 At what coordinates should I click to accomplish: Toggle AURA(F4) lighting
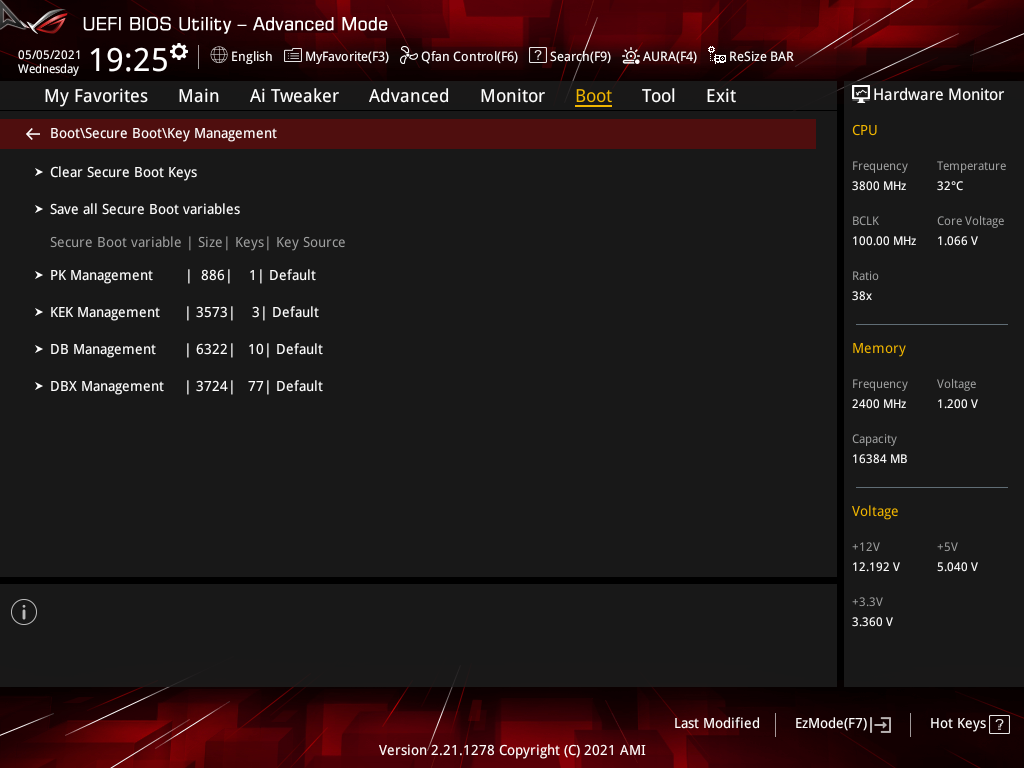[669, 57]
